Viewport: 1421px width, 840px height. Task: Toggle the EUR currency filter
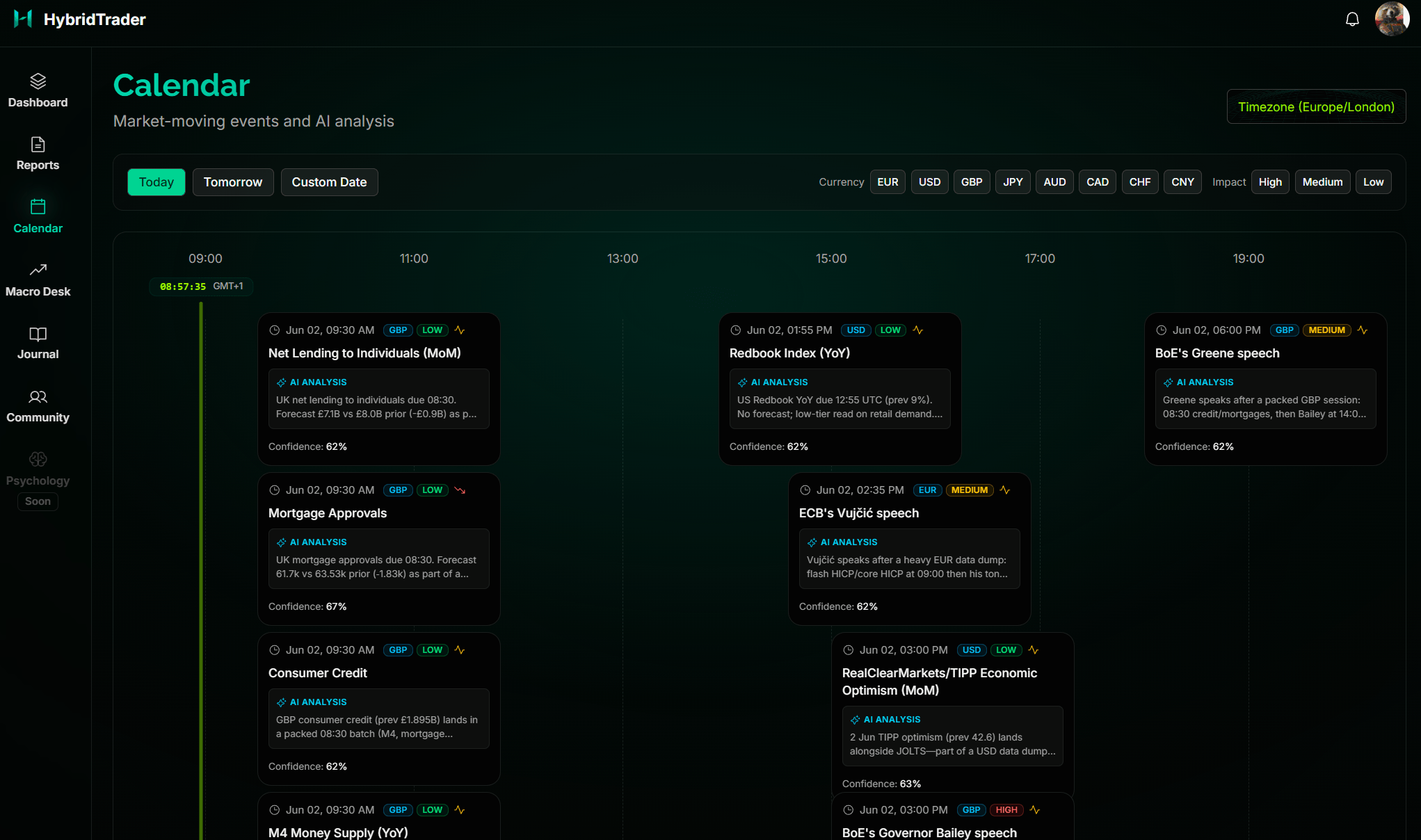point(888,182)
